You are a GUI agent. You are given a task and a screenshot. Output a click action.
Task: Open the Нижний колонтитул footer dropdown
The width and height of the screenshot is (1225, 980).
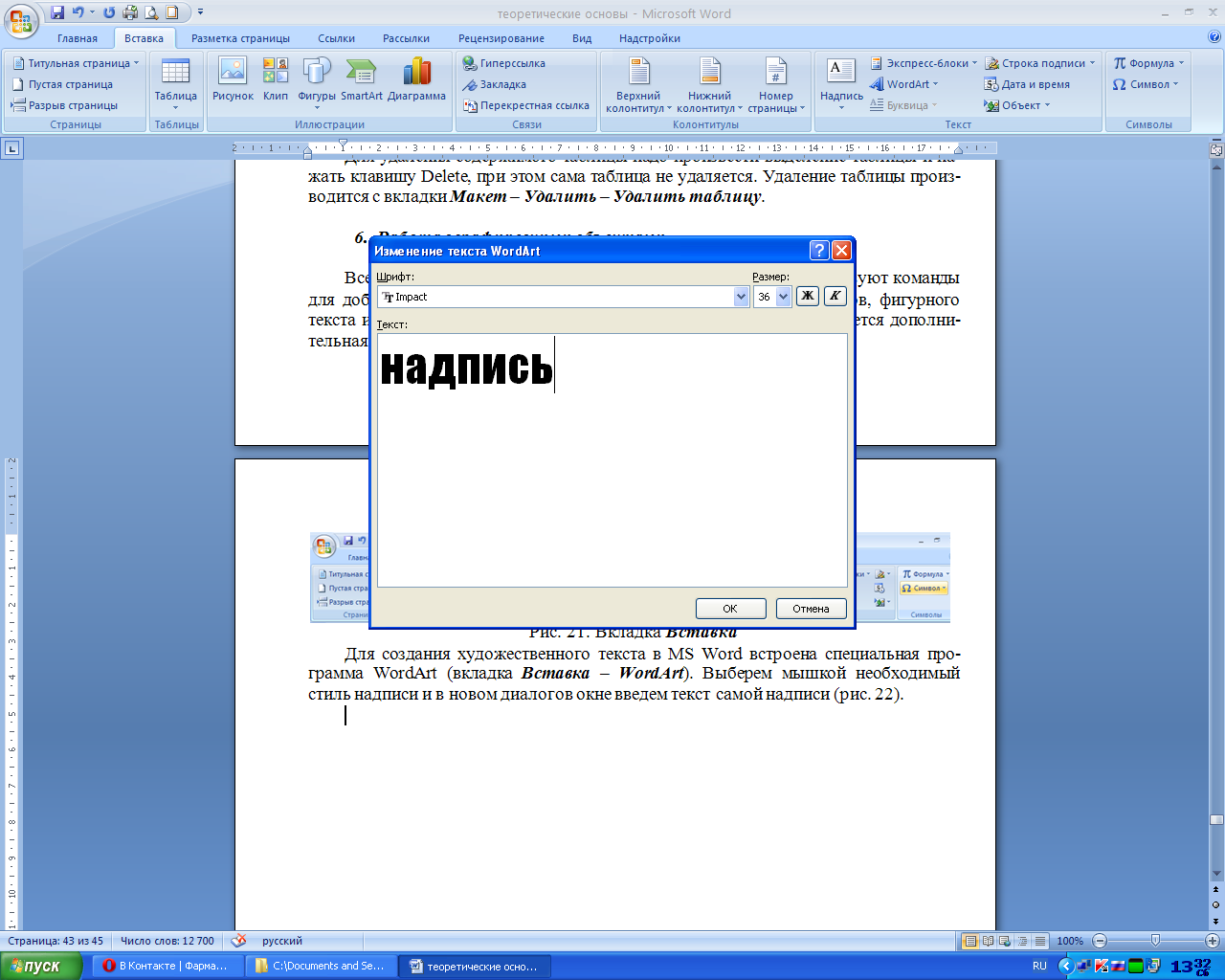point(710,84)
